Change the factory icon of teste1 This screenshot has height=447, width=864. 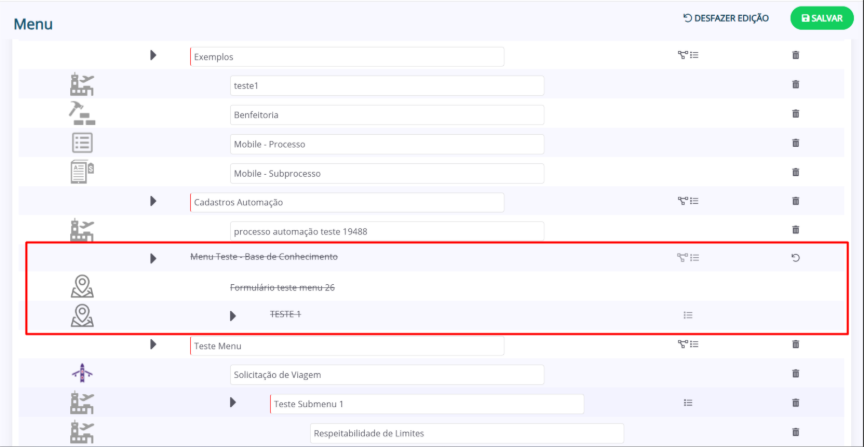click(82, 85)
